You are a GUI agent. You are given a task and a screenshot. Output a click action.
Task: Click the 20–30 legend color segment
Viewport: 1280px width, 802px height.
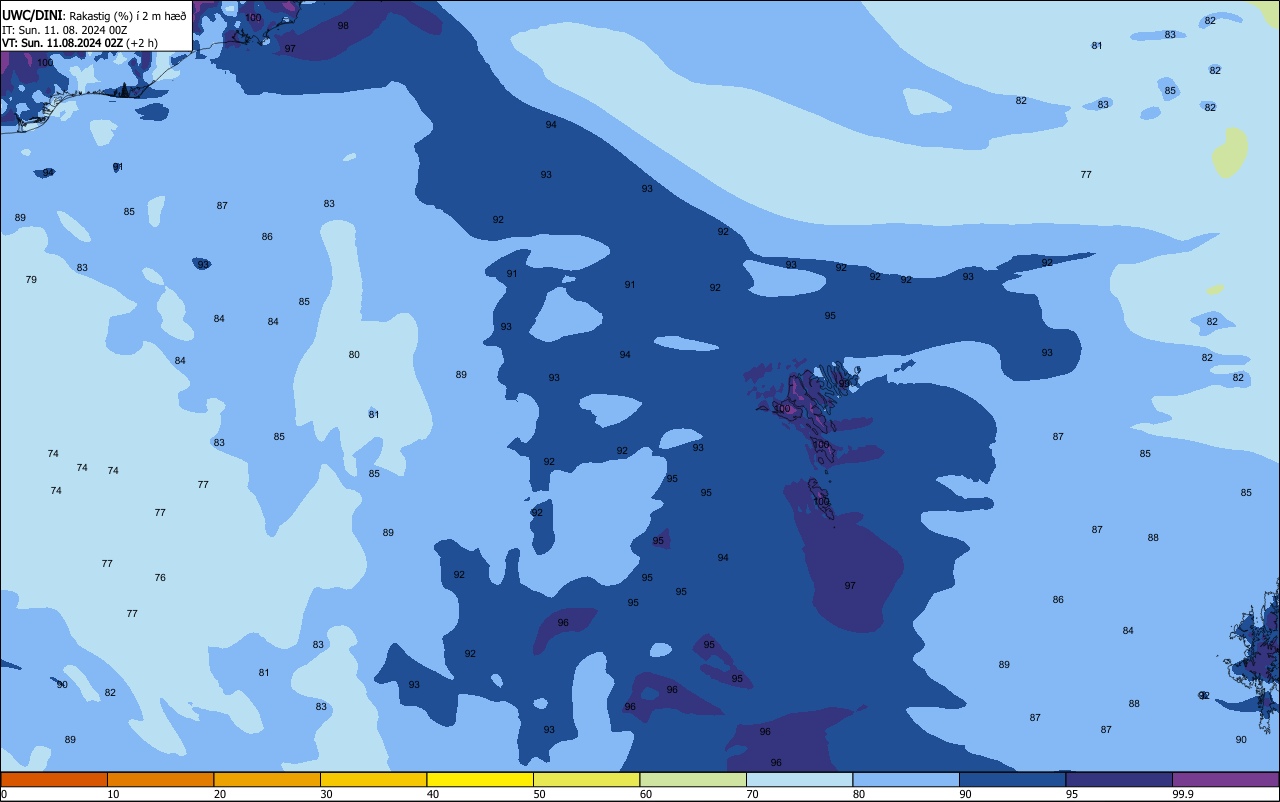[x=267, y=779]
